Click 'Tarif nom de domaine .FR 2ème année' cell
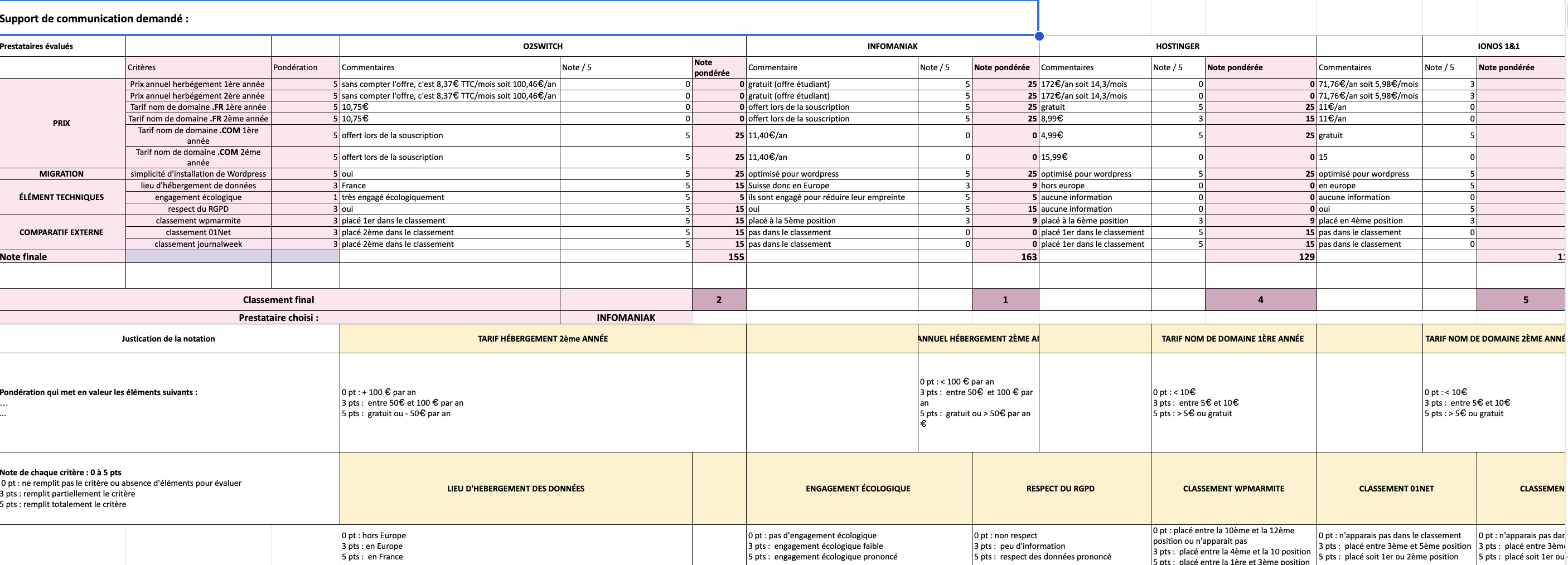 (x=199, y=119)
